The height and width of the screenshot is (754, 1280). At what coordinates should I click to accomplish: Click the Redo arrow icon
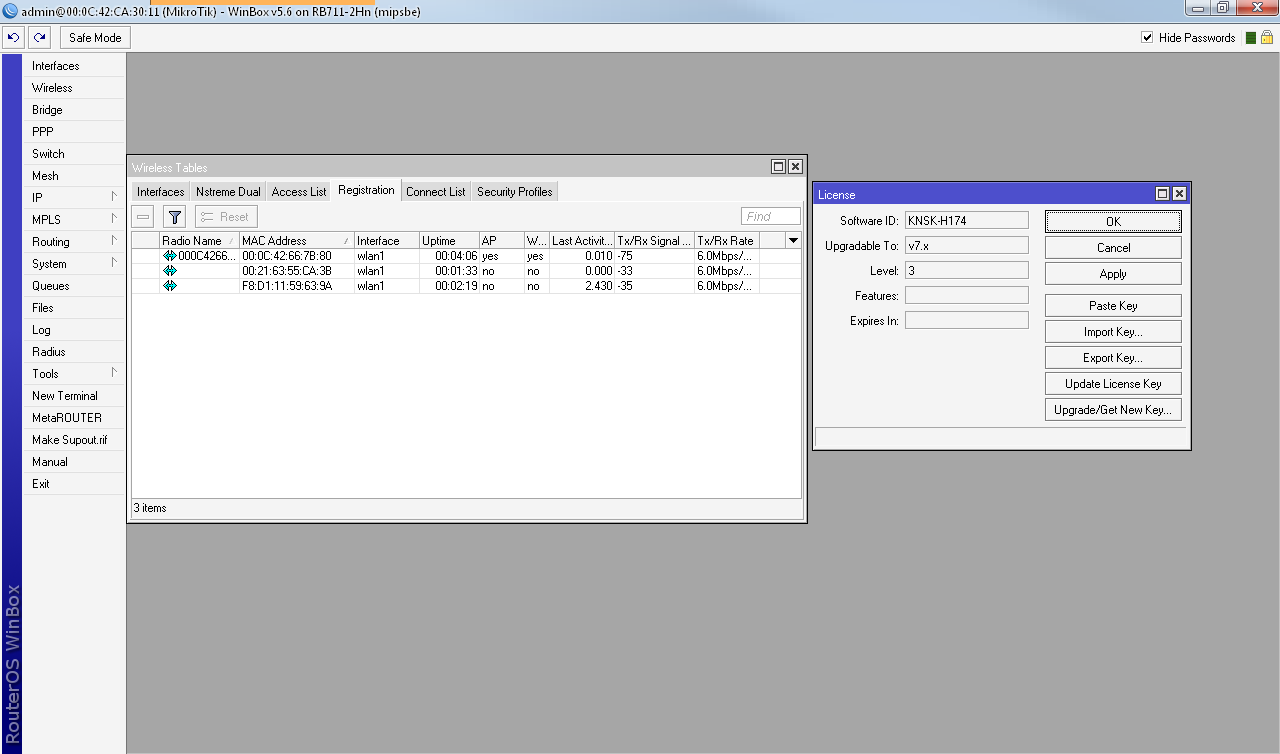(39, 38)
